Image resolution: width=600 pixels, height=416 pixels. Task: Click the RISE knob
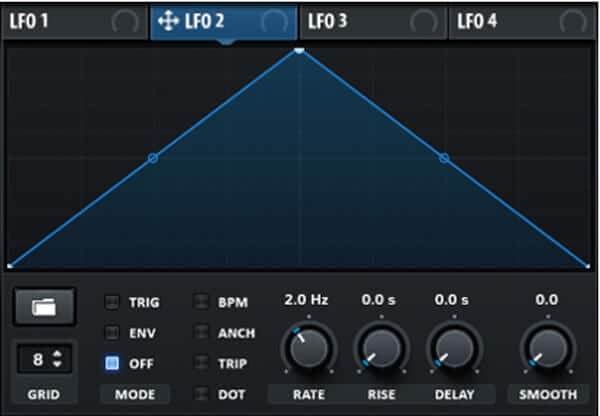pyautogui.click(x=382, y=348)
